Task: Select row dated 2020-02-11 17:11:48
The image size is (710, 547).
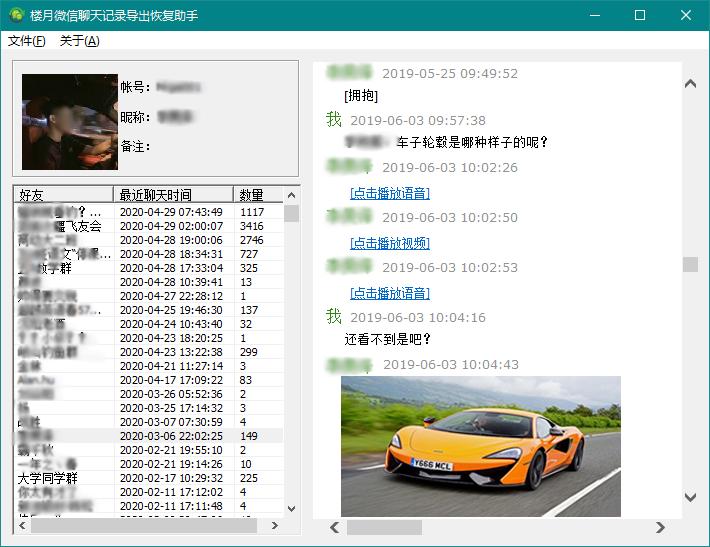Action: coord(149,506)
